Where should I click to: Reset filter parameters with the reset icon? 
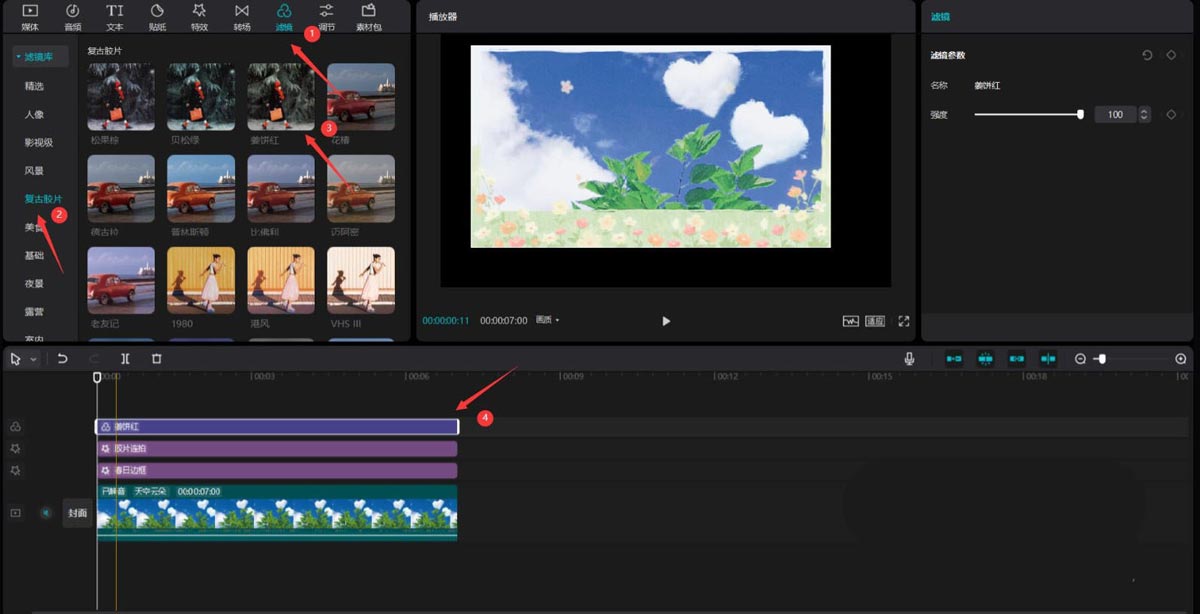(x=1147, y=55)
